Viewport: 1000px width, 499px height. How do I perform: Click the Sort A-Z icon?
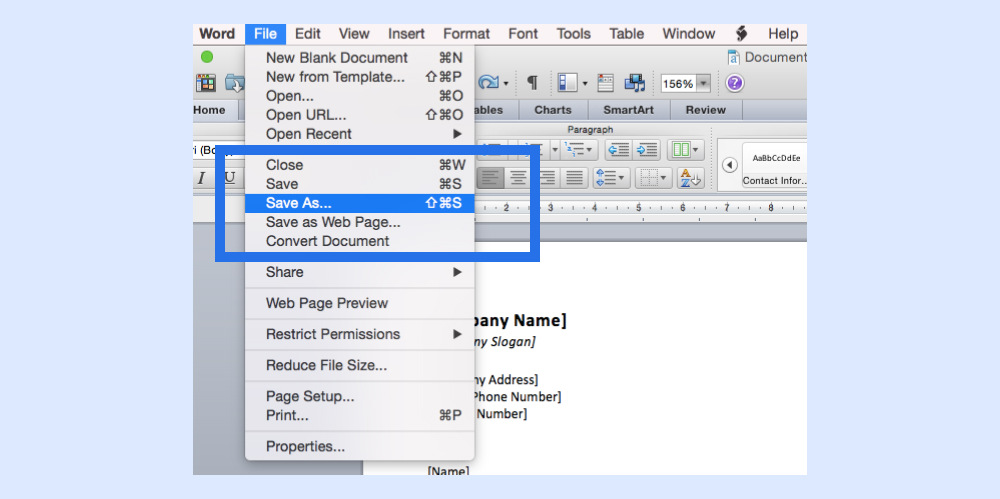point(690,178)
